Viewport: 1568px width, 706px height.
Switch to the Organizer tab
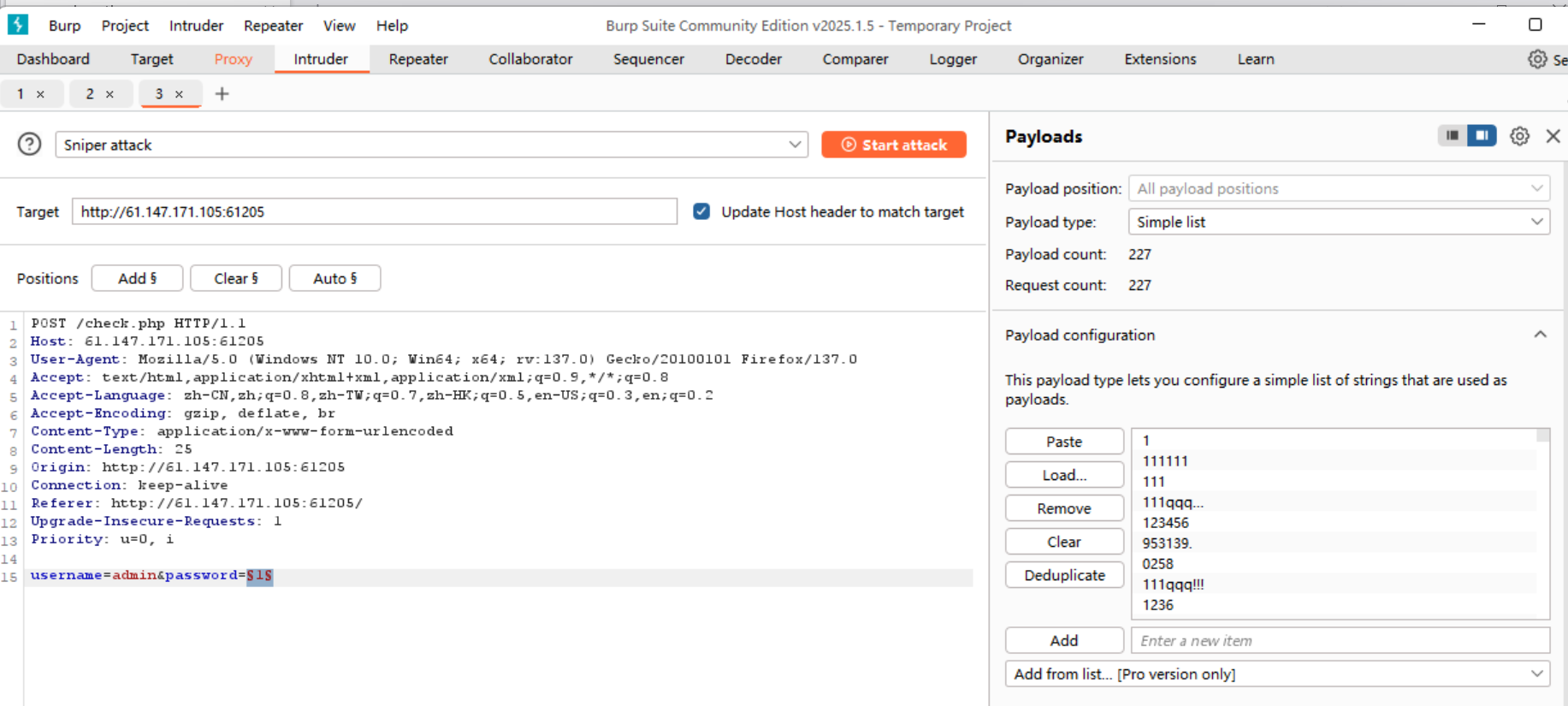click(1050, 59)
